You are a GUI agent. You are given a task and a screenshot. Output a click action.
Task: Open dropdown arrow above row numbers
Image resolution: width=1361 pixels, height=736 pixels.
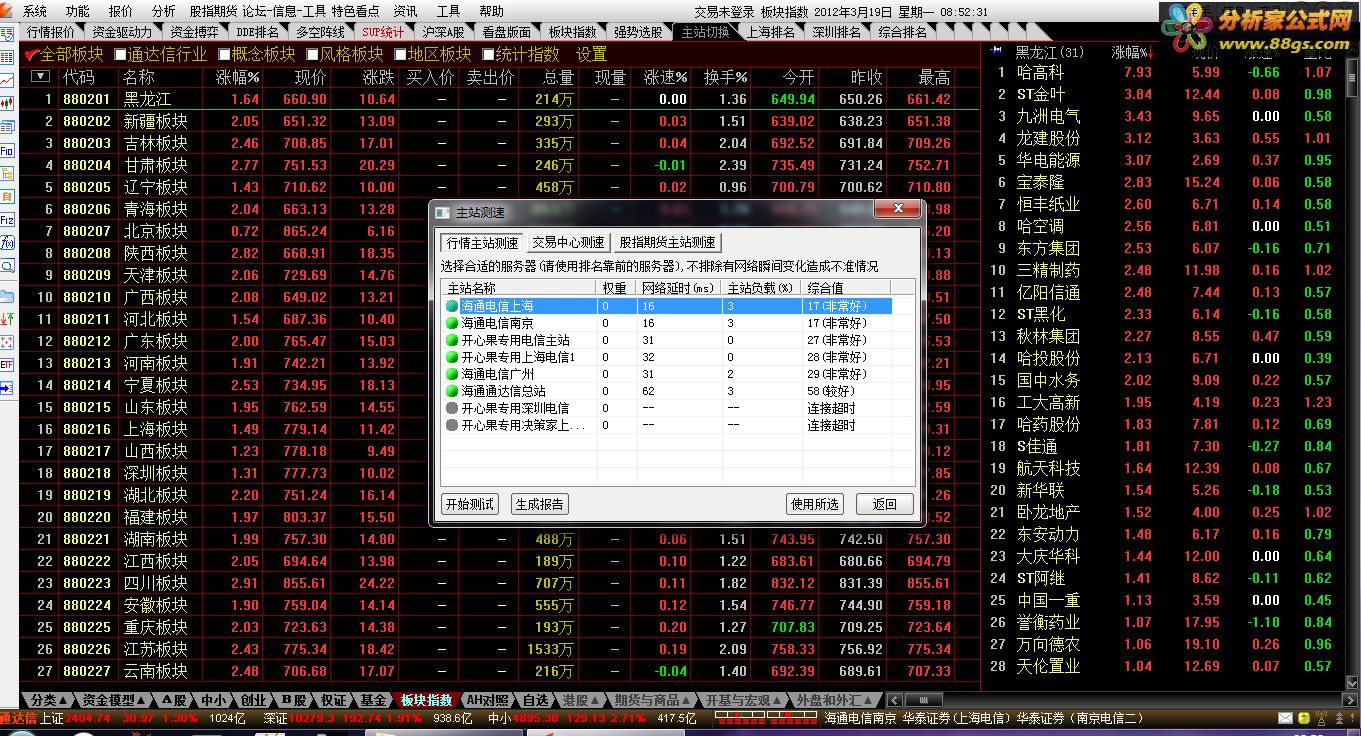(x=40, y=76)
